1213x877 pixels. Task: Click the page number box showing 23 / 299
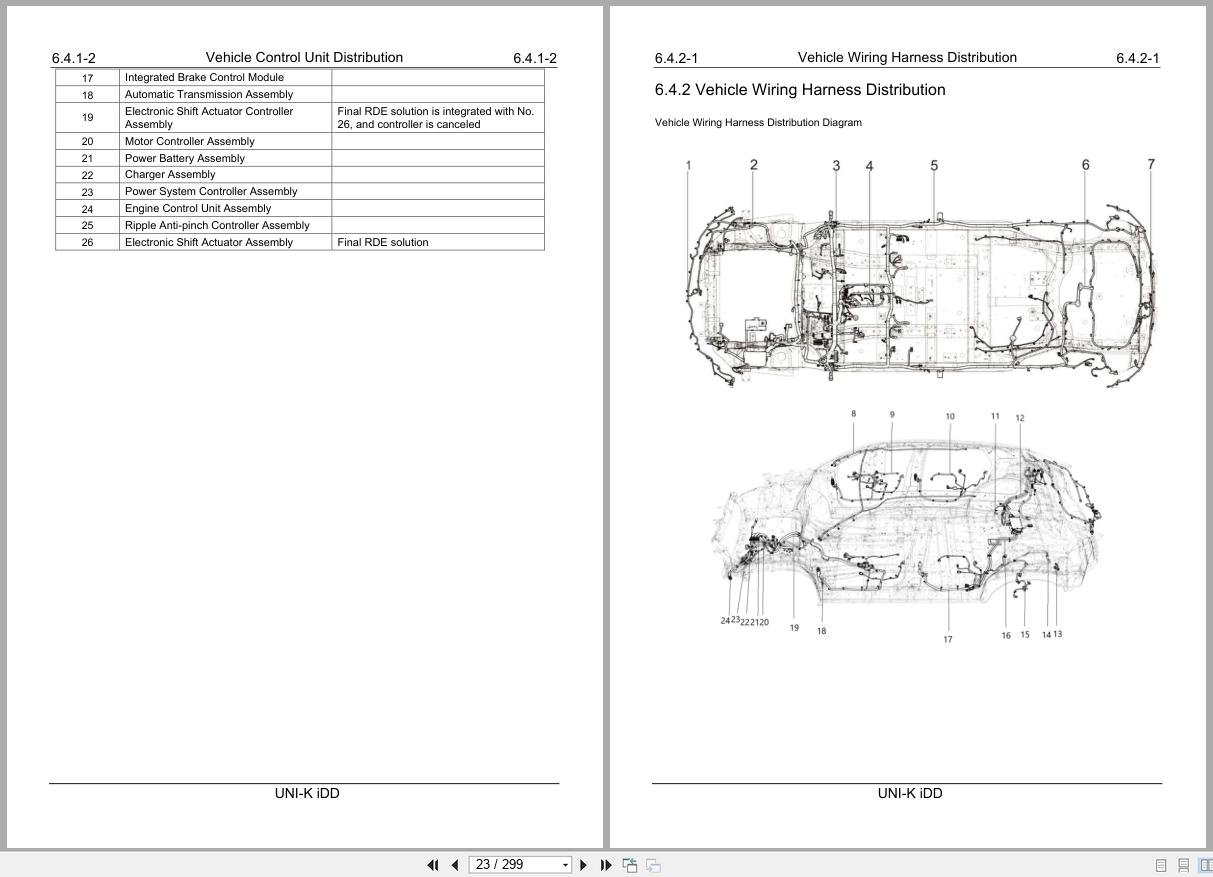(x=510, y=864)
